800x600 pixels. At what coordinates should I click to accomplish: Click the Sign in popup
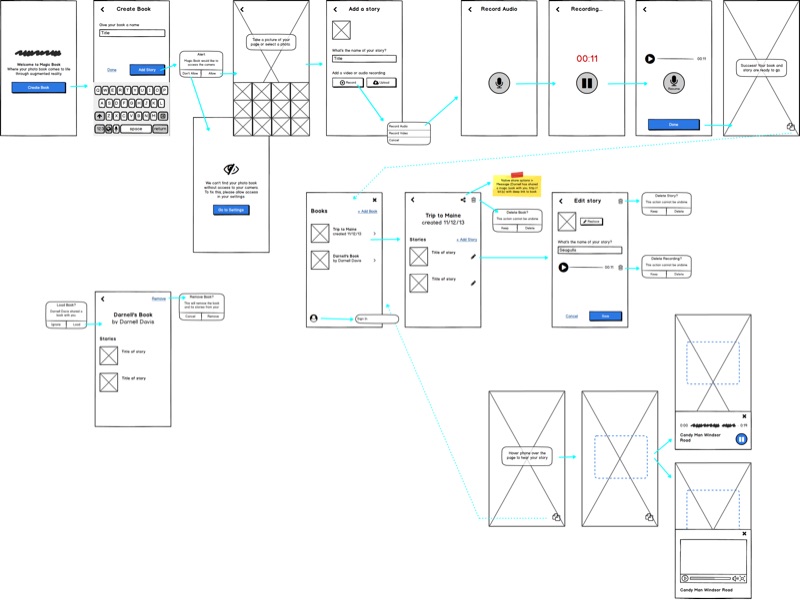[x=377, y=319]
